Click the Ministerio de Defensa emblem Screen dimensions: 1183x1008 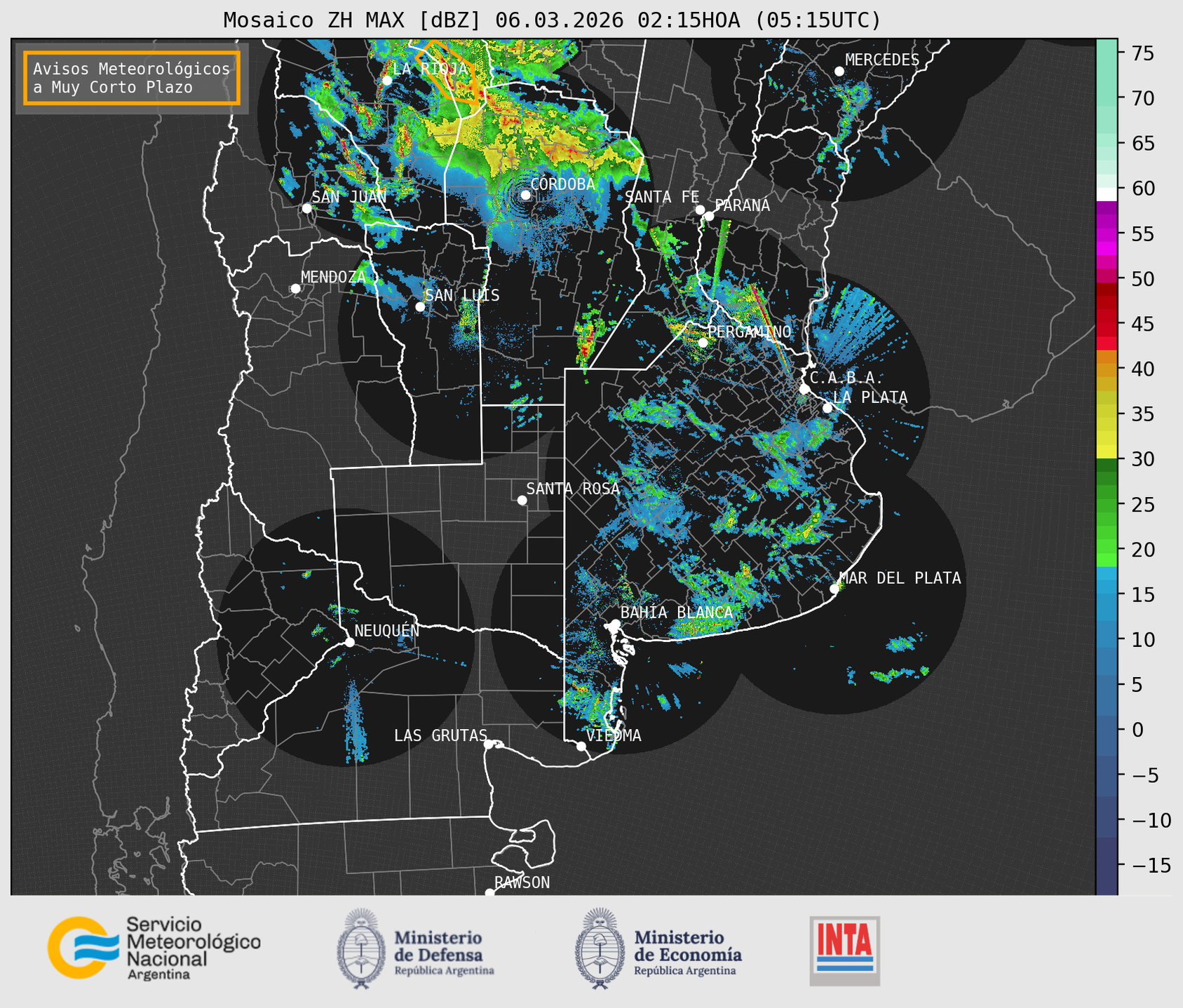pyautogui.click(x=361, y=948)
